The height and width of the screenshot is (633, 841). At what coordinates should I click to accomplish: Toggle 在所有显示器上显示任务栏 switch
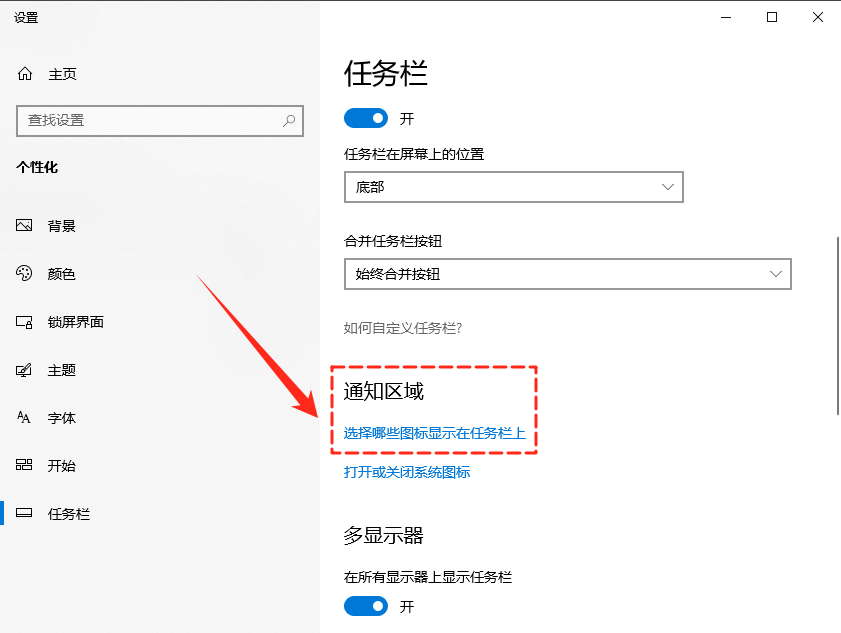[x=365, y=606]
